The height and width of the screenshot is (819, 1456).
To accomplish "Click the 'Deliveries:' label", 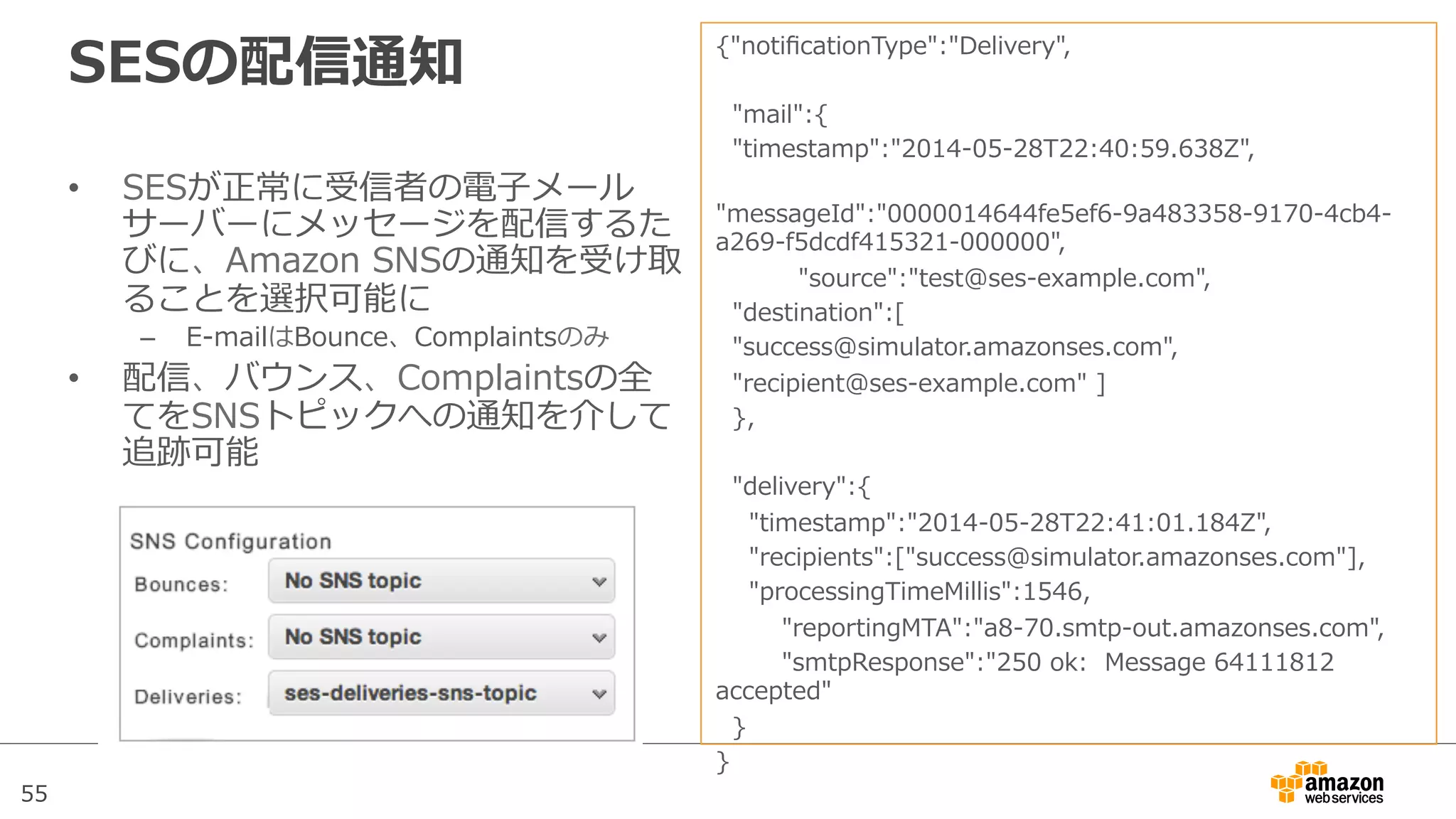I will (188, 697).
